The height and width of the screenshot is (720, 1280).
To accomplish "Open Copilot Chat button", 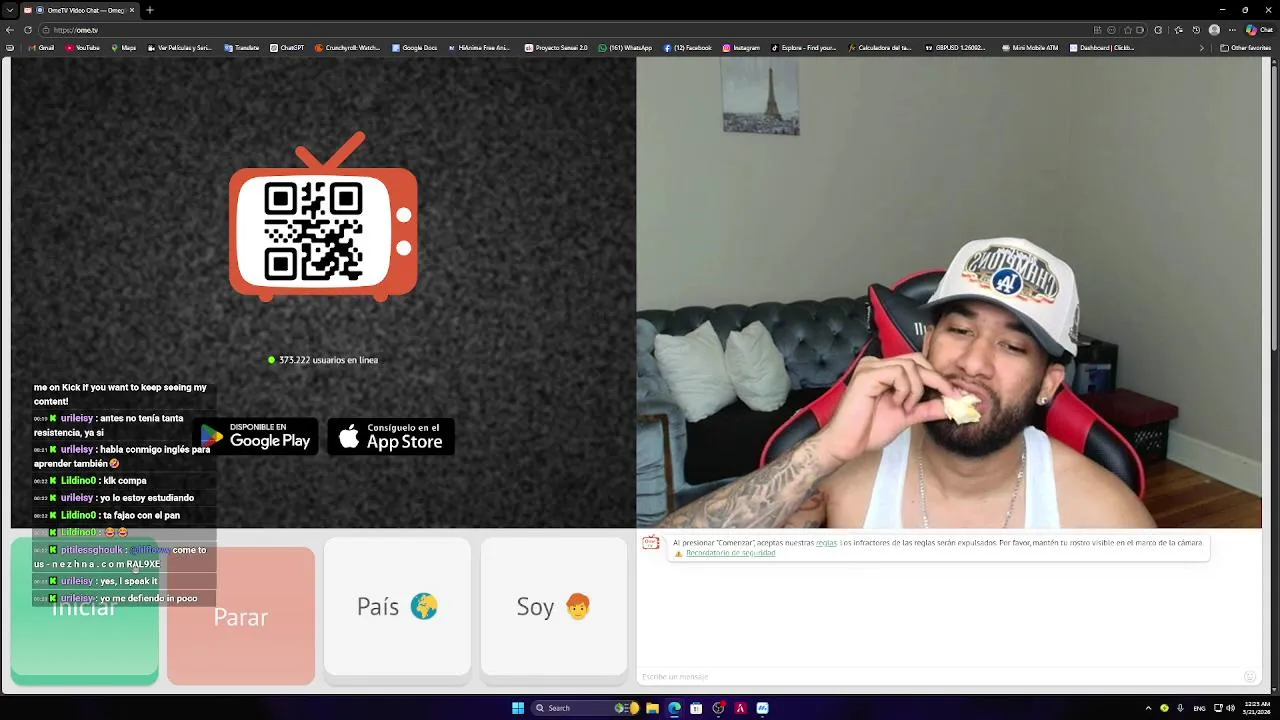I will (x=1259, y=30).
